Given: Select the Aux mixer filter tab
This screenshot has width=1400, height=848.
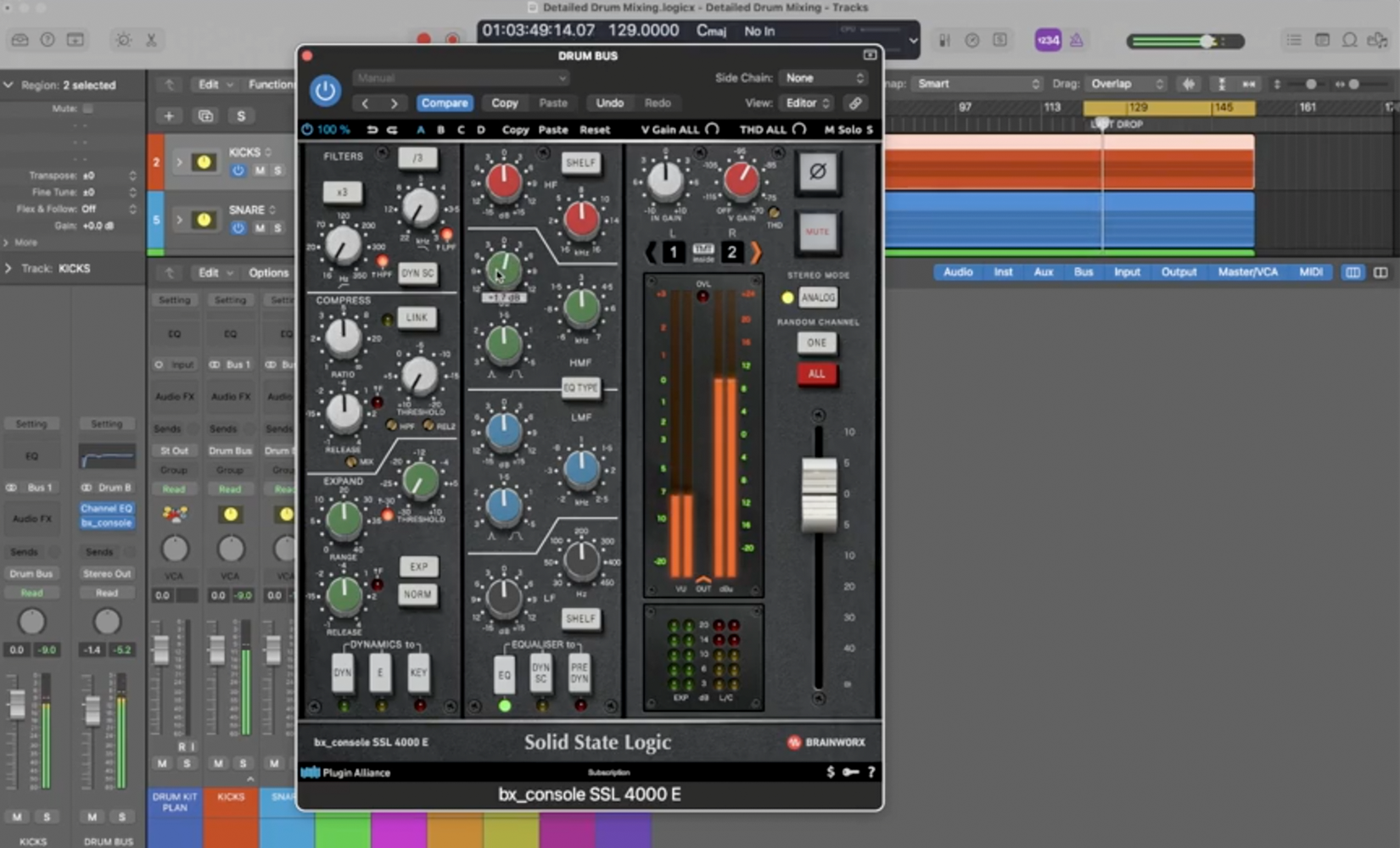Looking at the screenshot, I should (1043, 272).
